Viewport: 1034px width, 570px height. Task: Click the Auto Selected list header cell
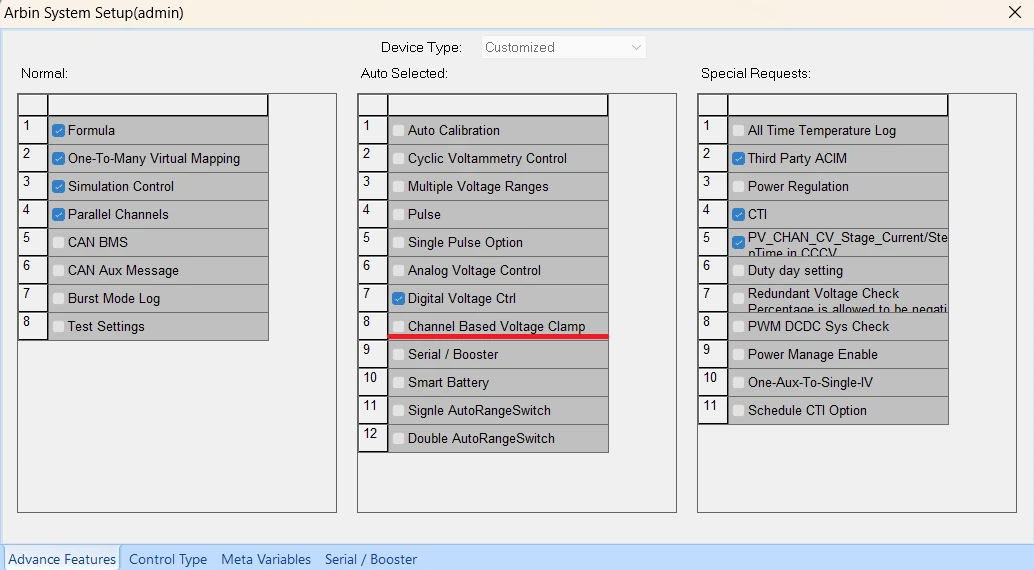point(498,105)
